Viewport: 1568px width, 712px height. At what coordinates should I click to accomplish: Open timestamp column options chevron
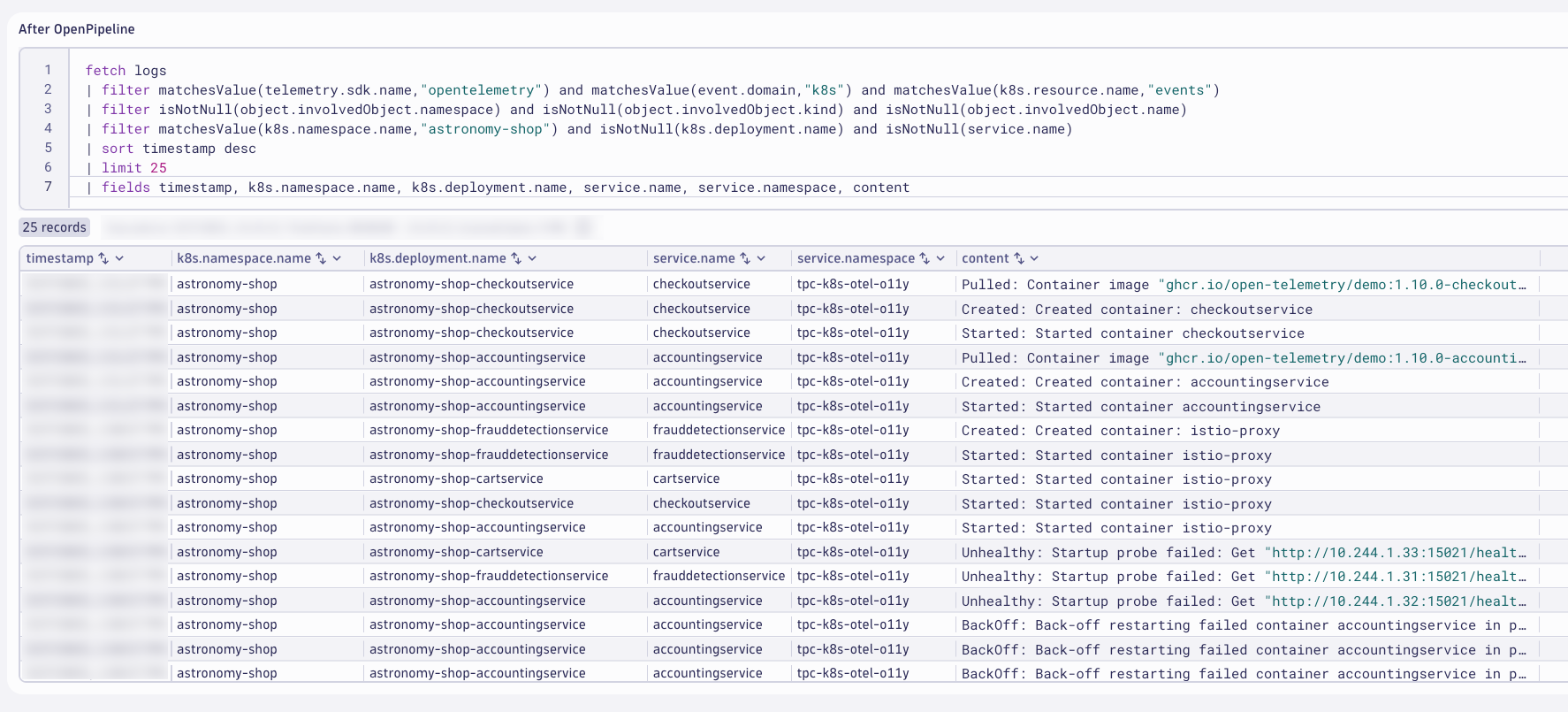[x=119, y=258]
